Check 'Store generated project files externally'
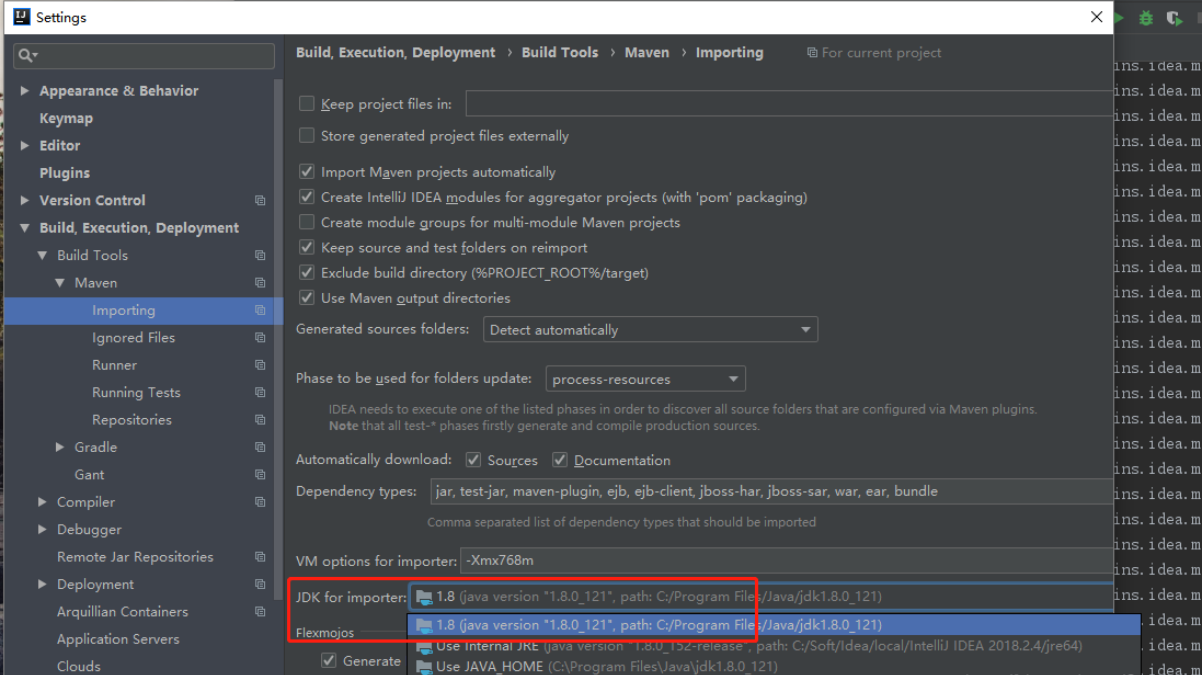This screenshot has height=675, width=1204. (307, 136)
